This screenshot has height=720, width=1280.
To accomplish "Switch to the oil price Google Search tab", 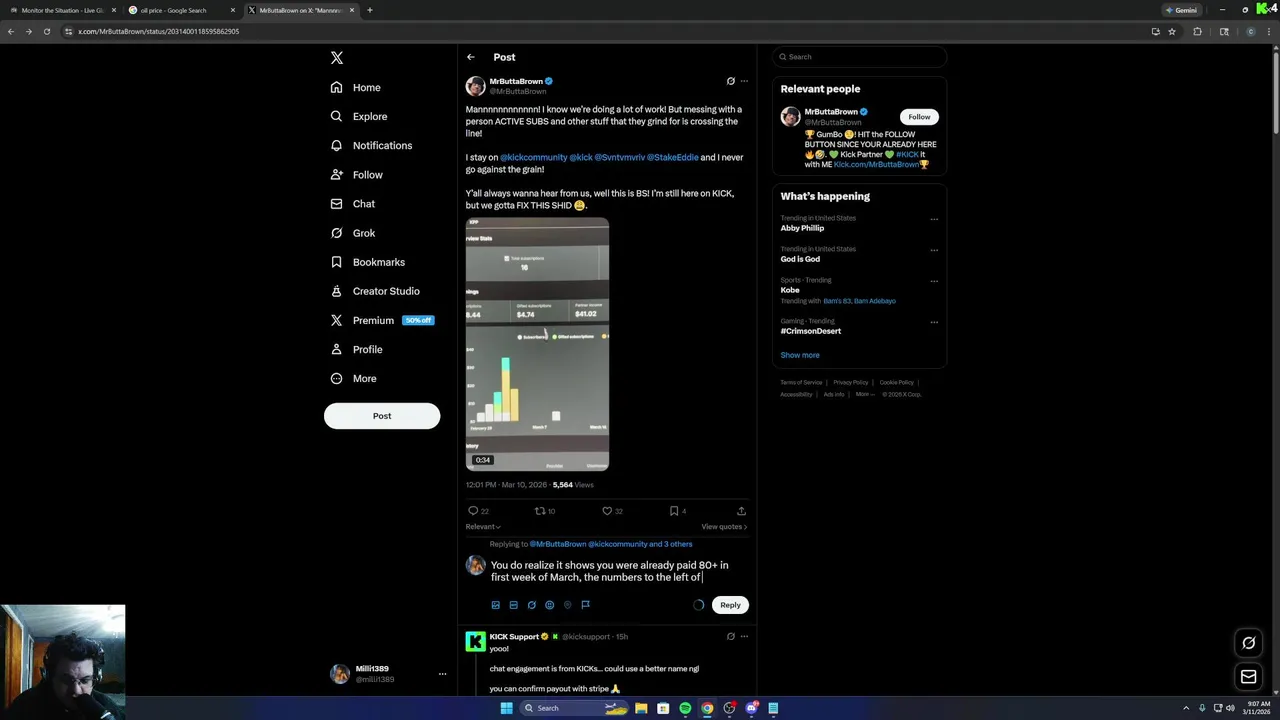I will pos(180,10).
